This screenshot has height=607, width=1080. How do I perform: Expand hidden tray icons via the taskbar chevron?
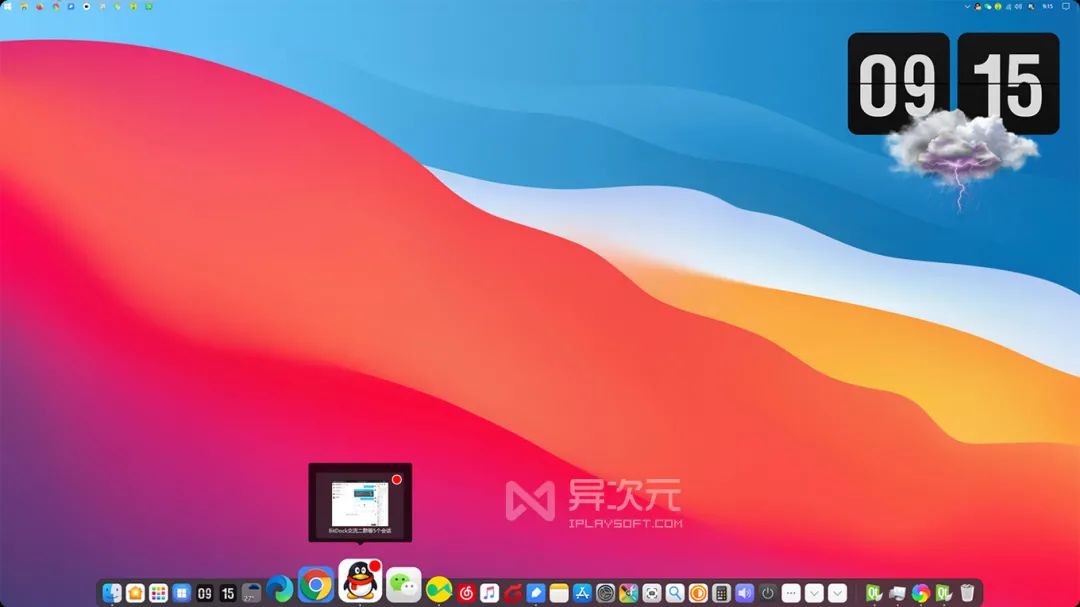(967, 7)
